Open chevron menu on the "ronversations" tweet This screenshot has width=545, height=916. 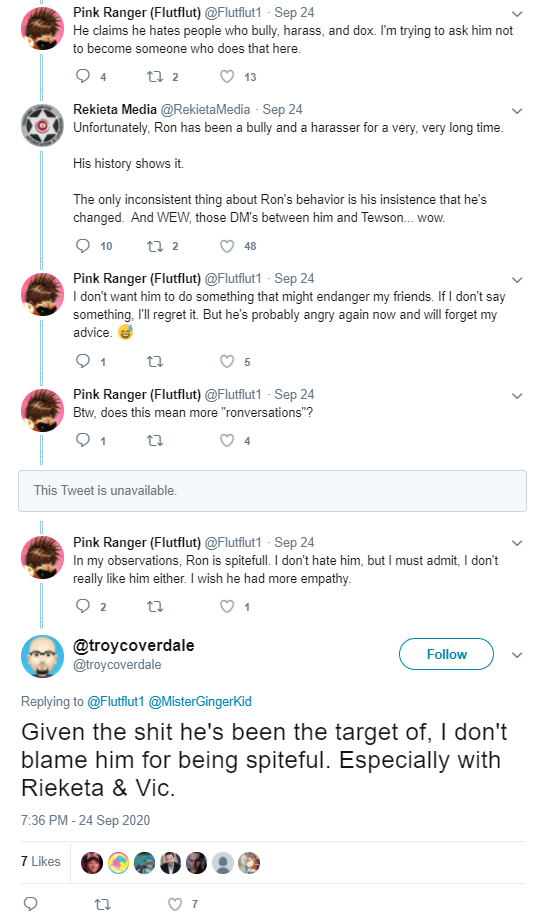[517, 396]
